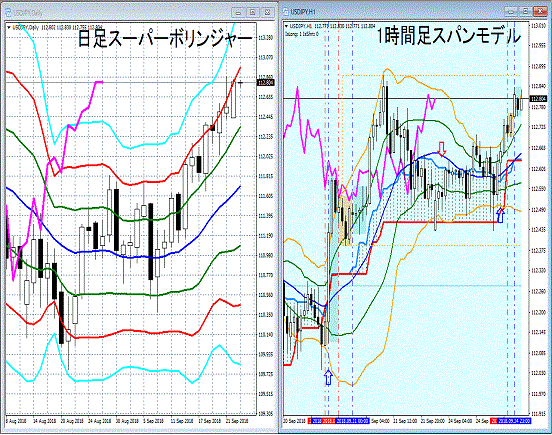
Task: Click the 20 Sep 2018 H1 date label
Action: (x=295, y=421)
